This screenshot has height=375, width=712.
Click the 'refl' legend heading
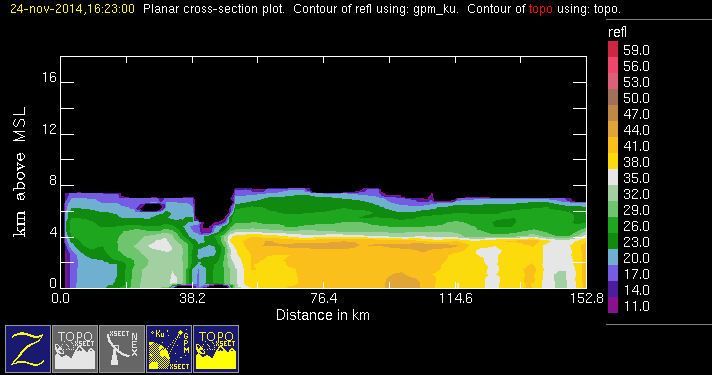(x=617, y=32)
